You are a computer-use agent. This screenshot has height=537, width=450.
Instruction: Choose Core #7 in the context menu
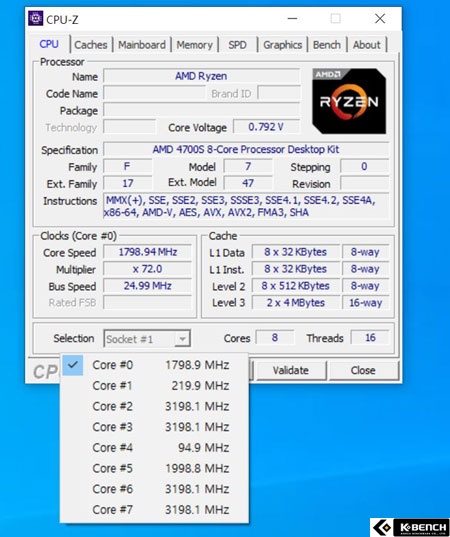[154, 510]
